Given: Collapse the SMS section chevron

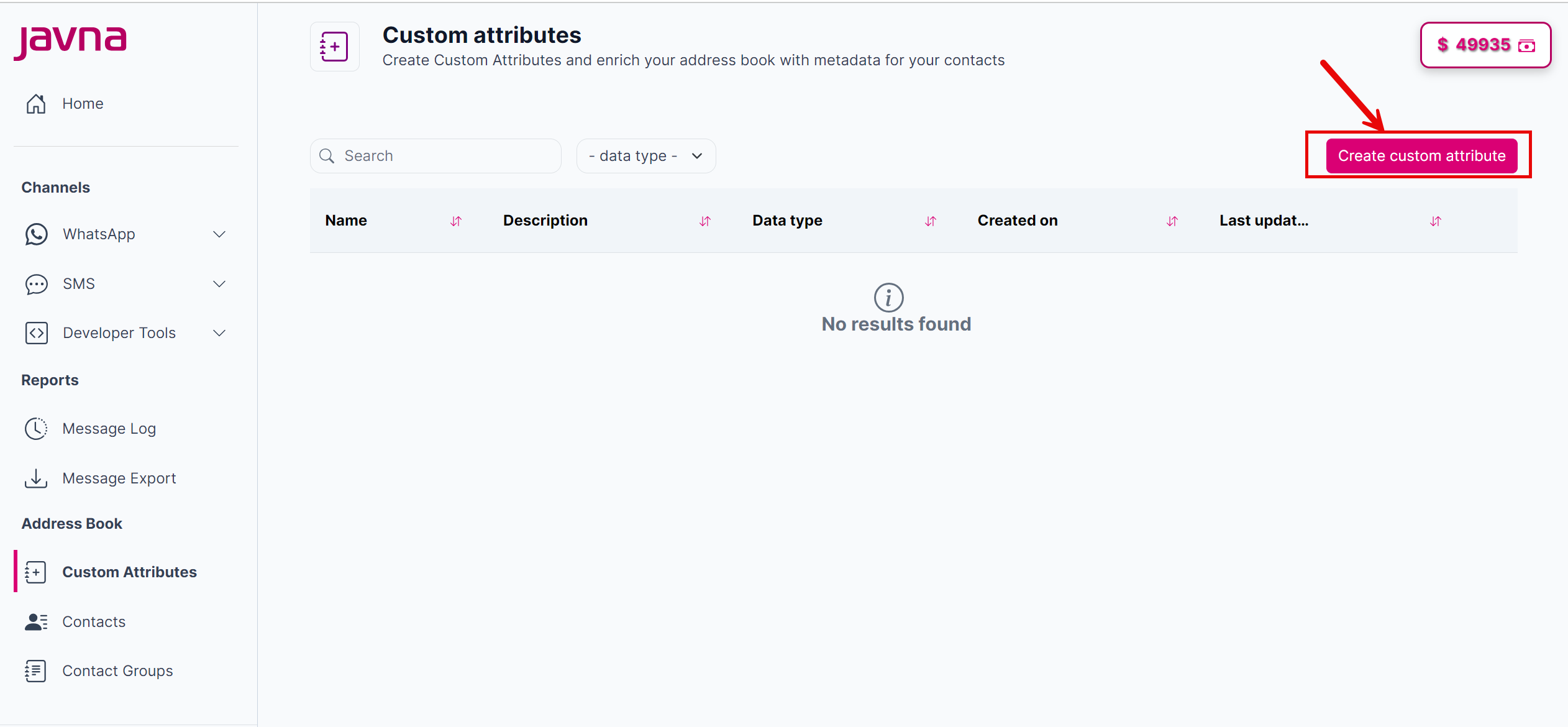Looking at the screenshot, I should (219, 284).
